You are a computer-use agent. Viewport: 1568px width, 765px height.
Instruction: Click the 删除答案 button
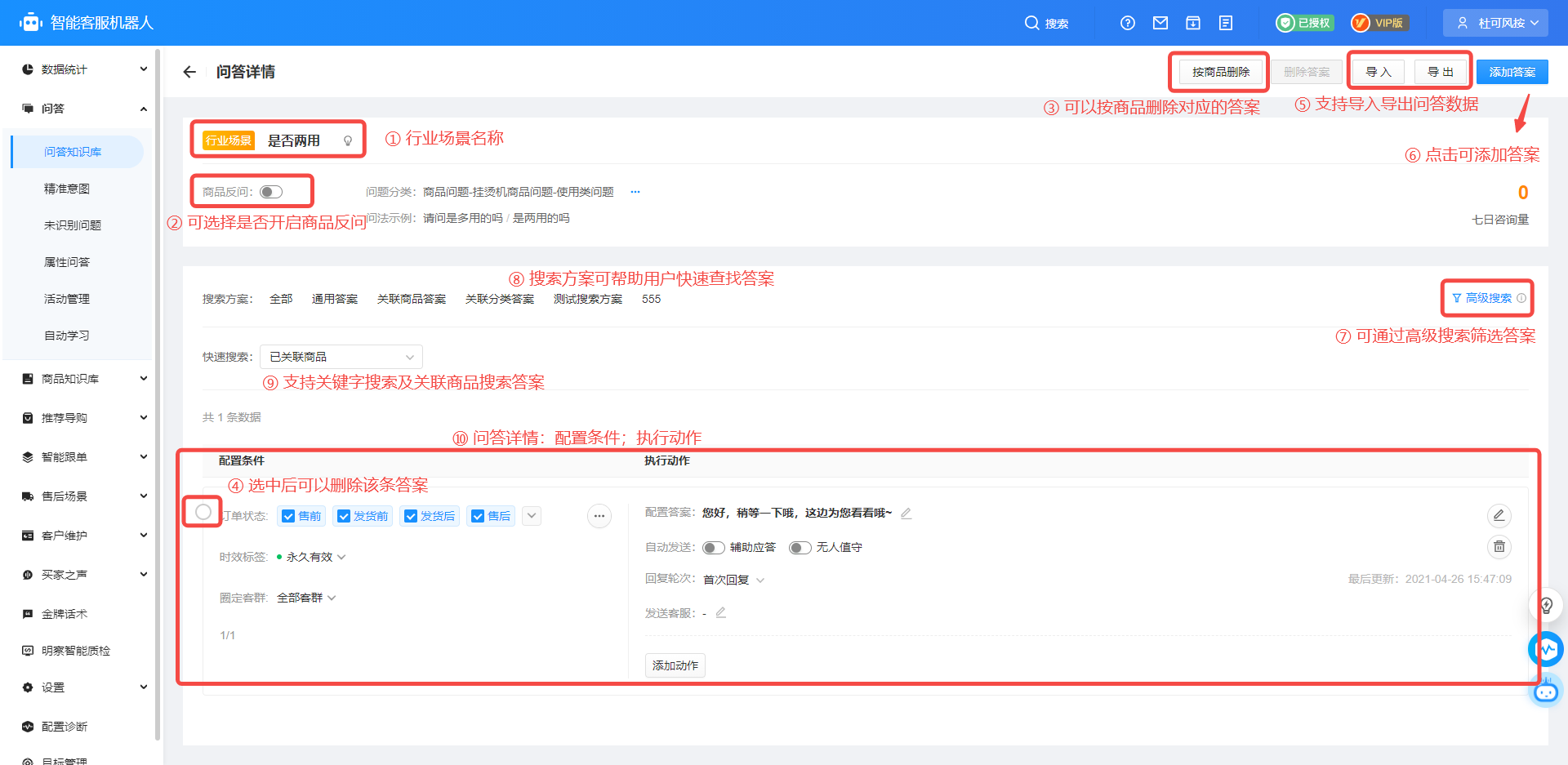coord(1307,72)
